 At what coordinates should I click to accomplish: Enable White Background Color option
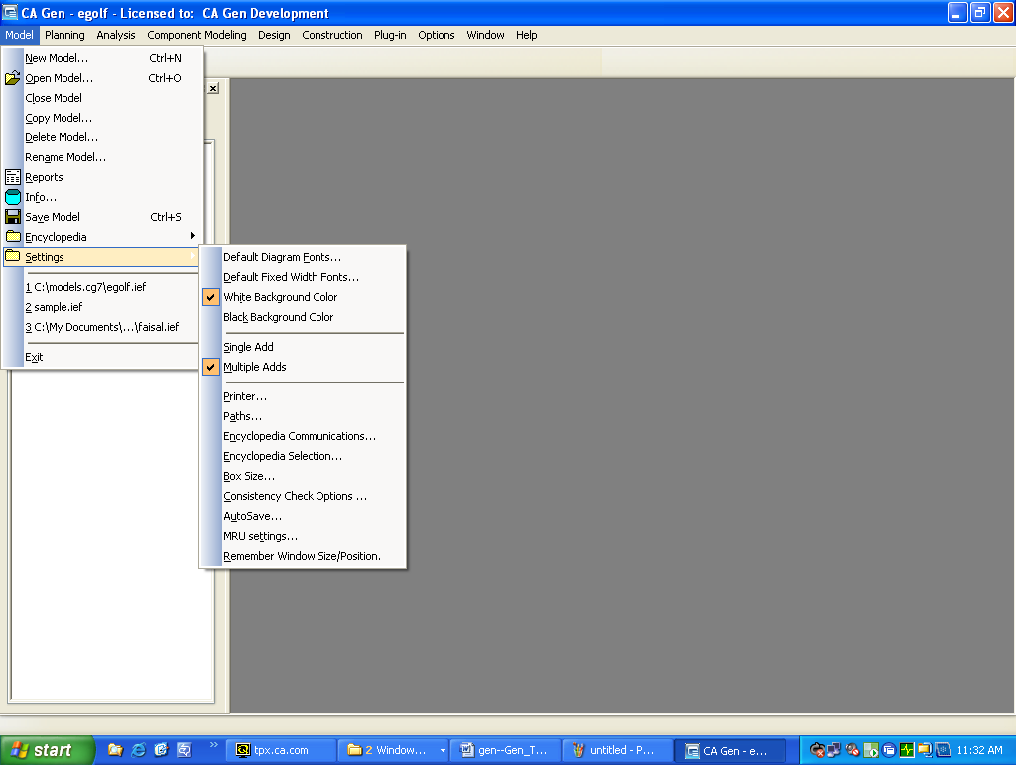tap(280, 297)
